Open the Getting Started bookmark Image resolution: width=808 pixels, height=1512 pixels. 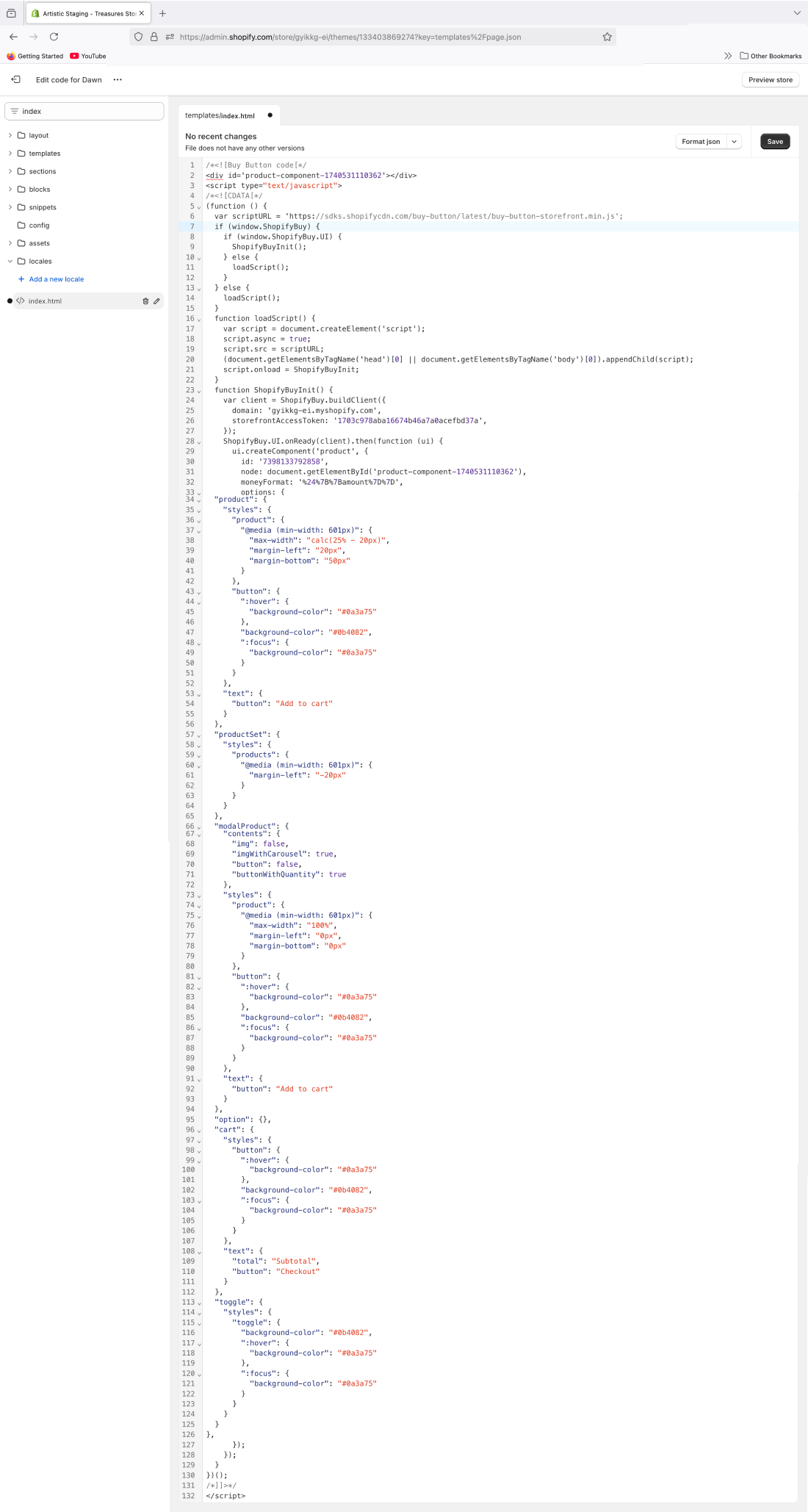click(x=35, y=56)
